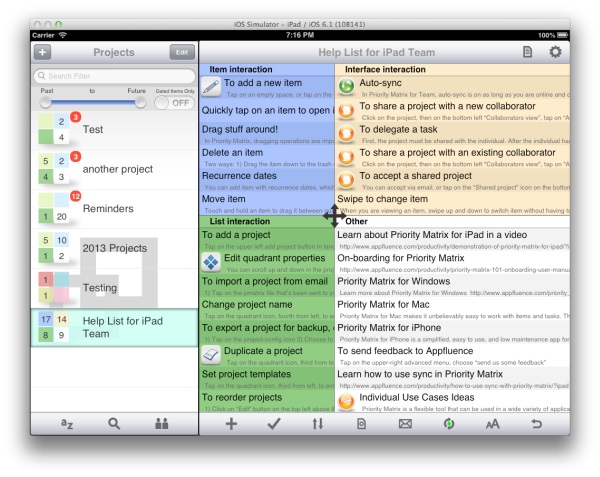Screen dimensions: 600x477
Task: Select Help List for iPad Team project
Action: coord(114,328)
